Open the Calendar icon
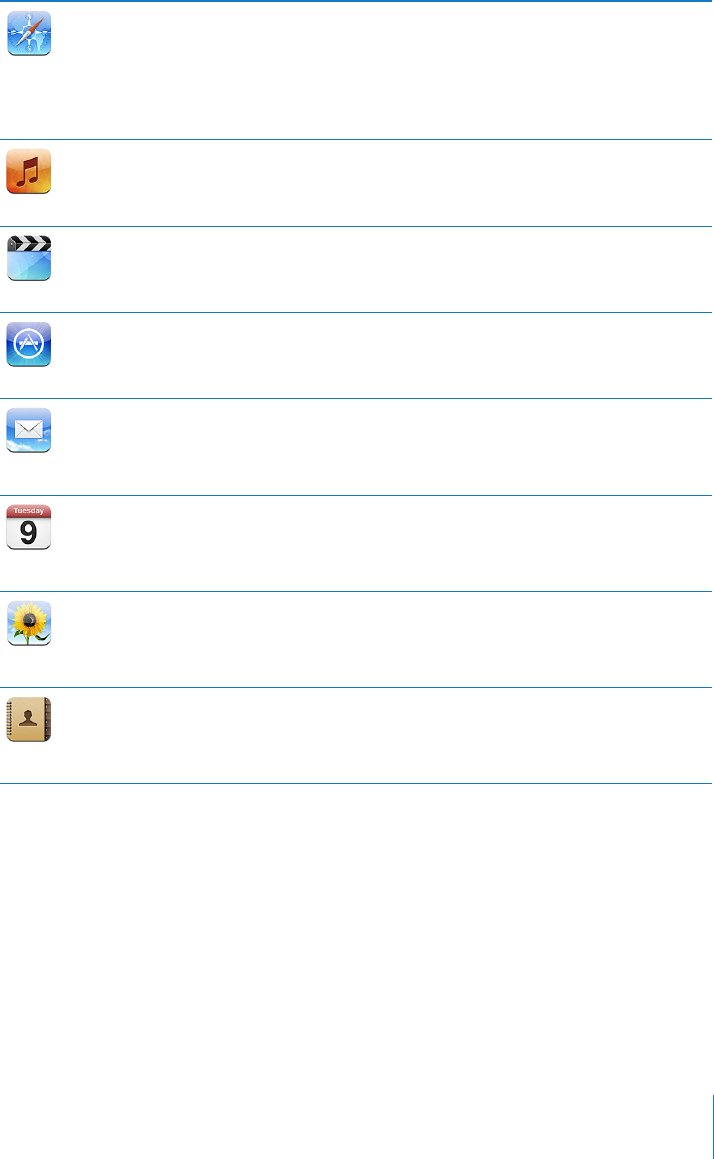The width and height of the screenshot is (714, 1159). click(x=29, y=527)
